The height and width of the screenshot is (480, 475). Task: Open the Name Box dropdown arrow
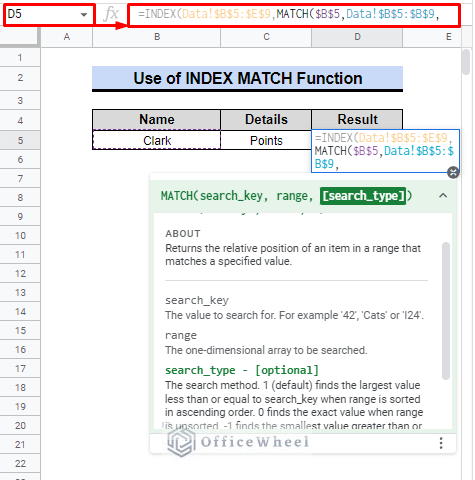point(84,15)
